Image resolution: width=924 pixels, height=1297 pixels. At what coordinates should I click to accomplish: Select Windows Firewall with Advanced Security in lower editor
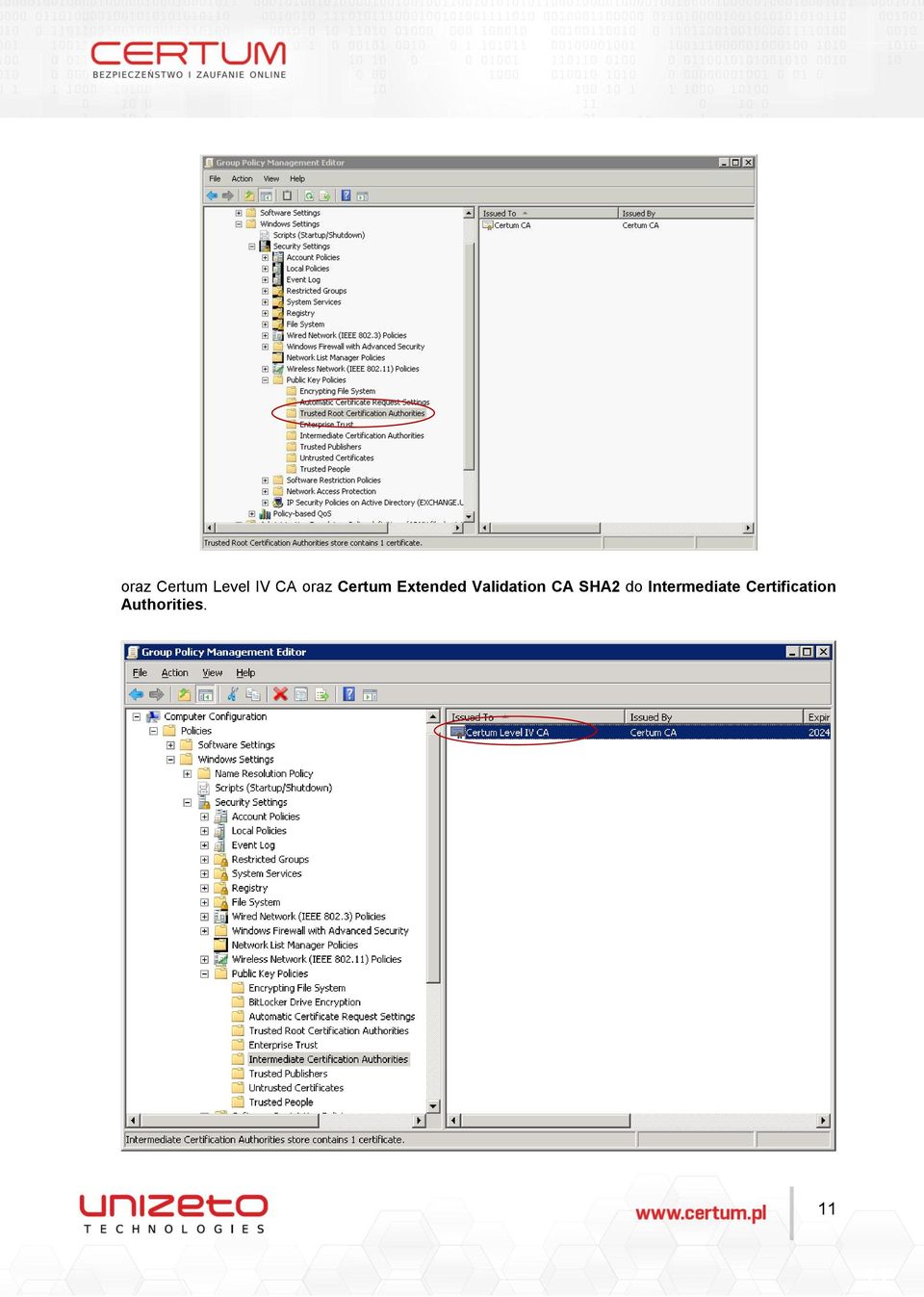(x=320, y=931)
